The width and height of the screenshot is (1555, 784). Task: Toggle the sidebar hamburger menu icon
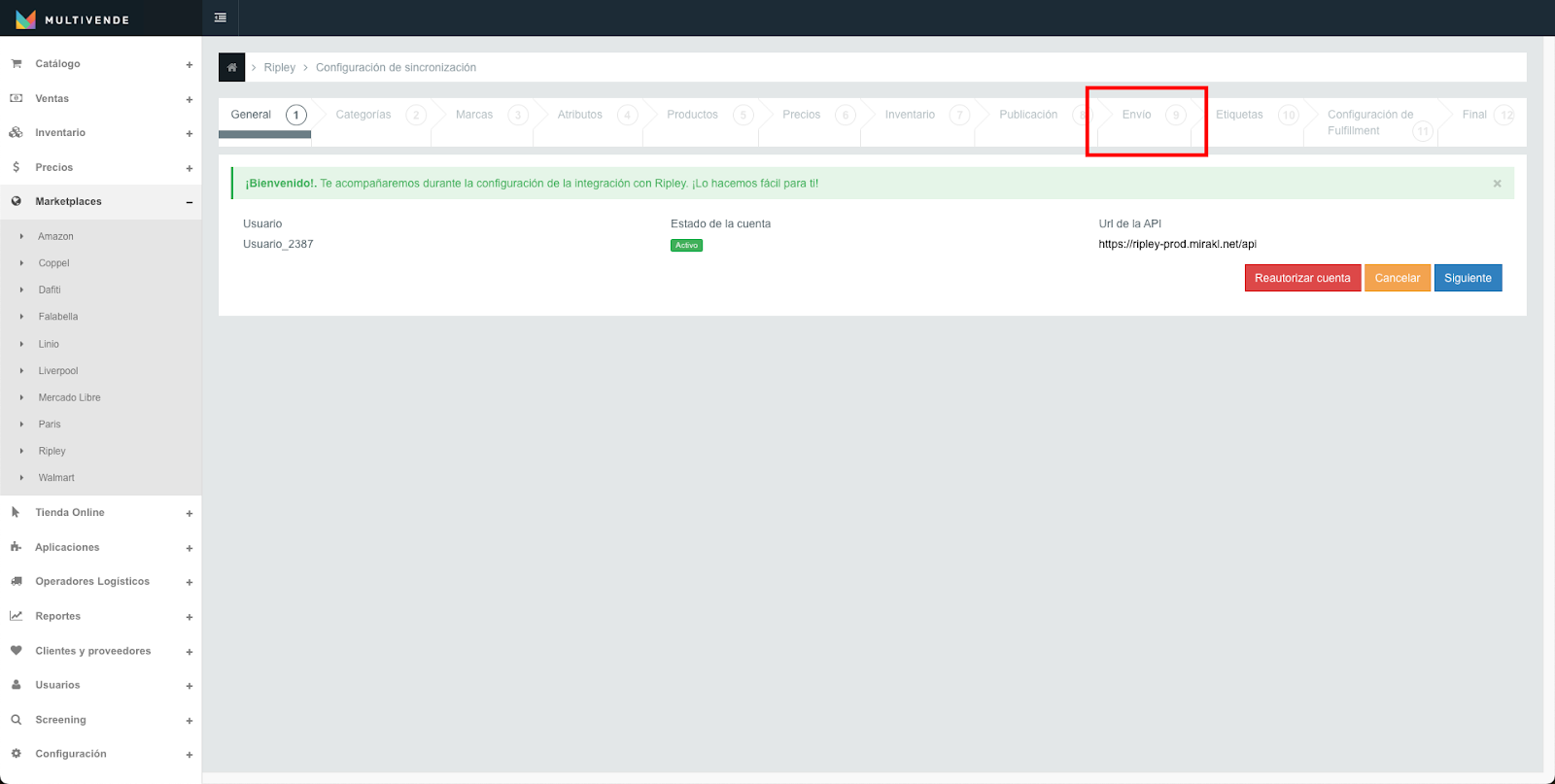click(x=221, y=17)
